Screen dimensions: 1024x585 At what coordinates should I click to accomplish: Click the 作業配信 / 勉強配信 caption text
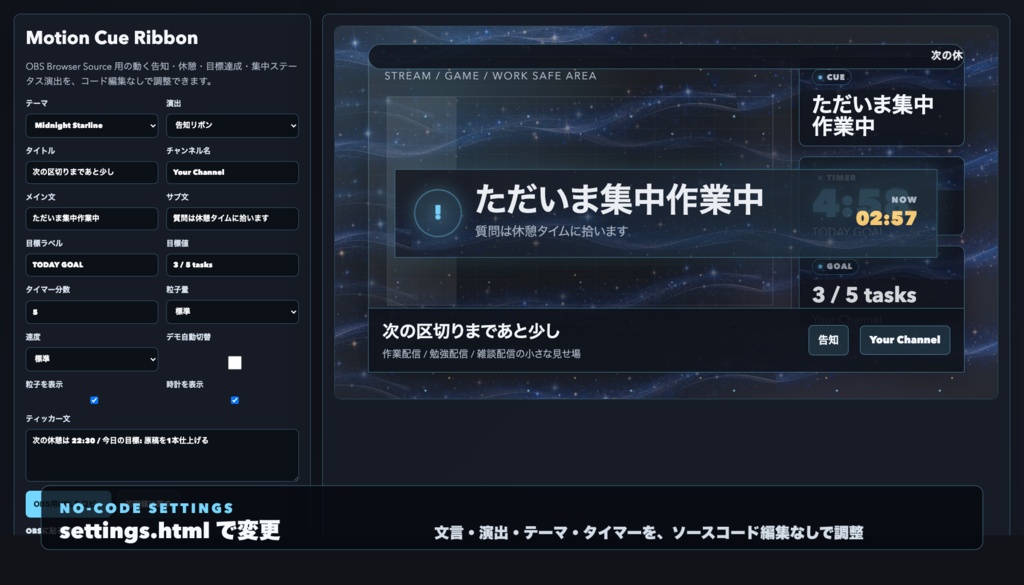(x=481, y=354)
